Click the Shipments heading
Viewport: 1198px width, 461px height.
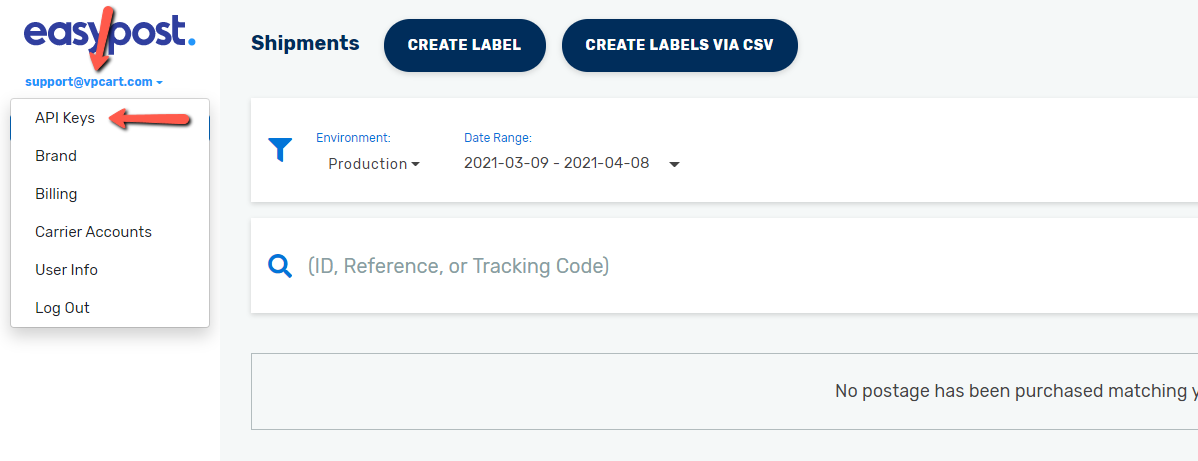coord(305,44)
